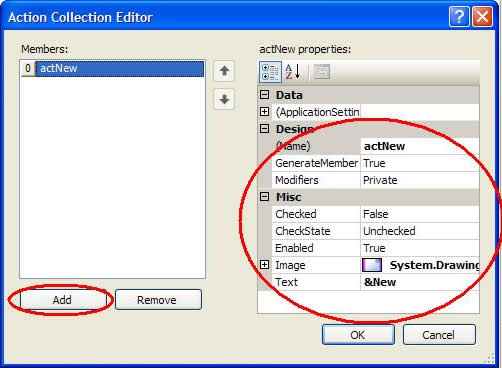502x368 pixels.
Task: Click the System.Drawing image value
Action: 434,265
